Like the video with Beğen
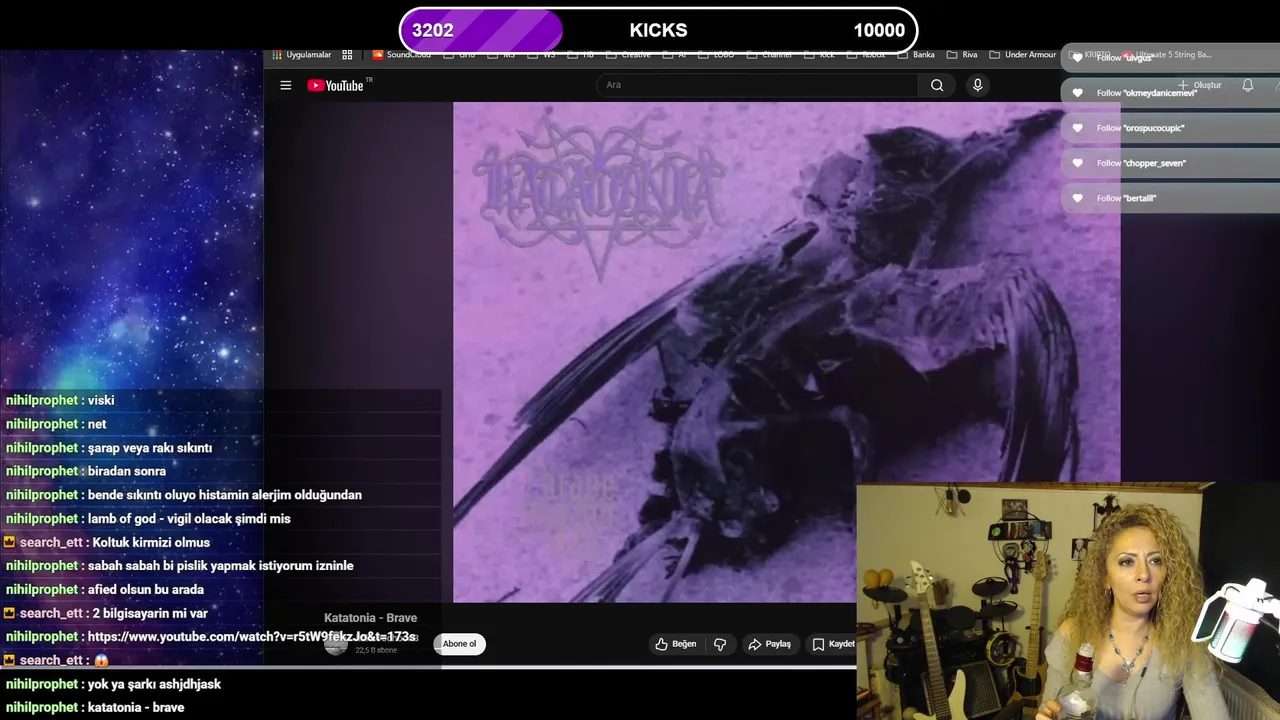1280x720 pixels. 676,644
